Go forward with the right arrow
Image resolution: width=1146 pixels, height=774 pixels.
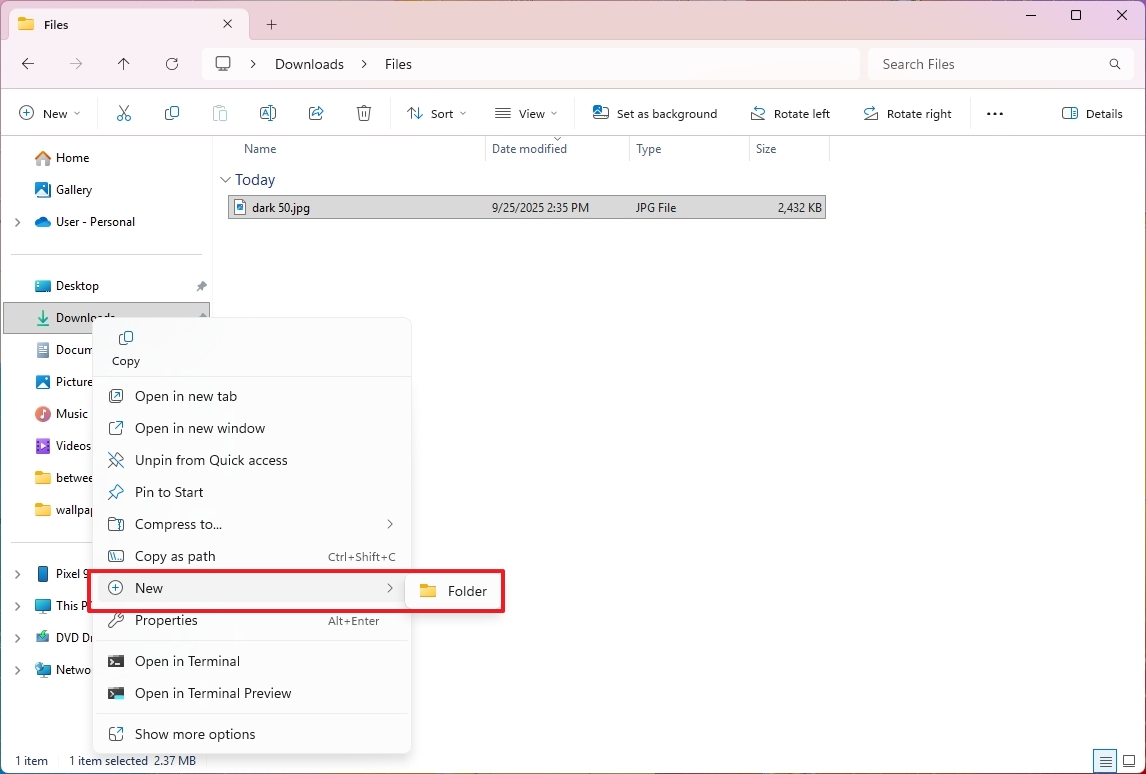tap(76, 64)
